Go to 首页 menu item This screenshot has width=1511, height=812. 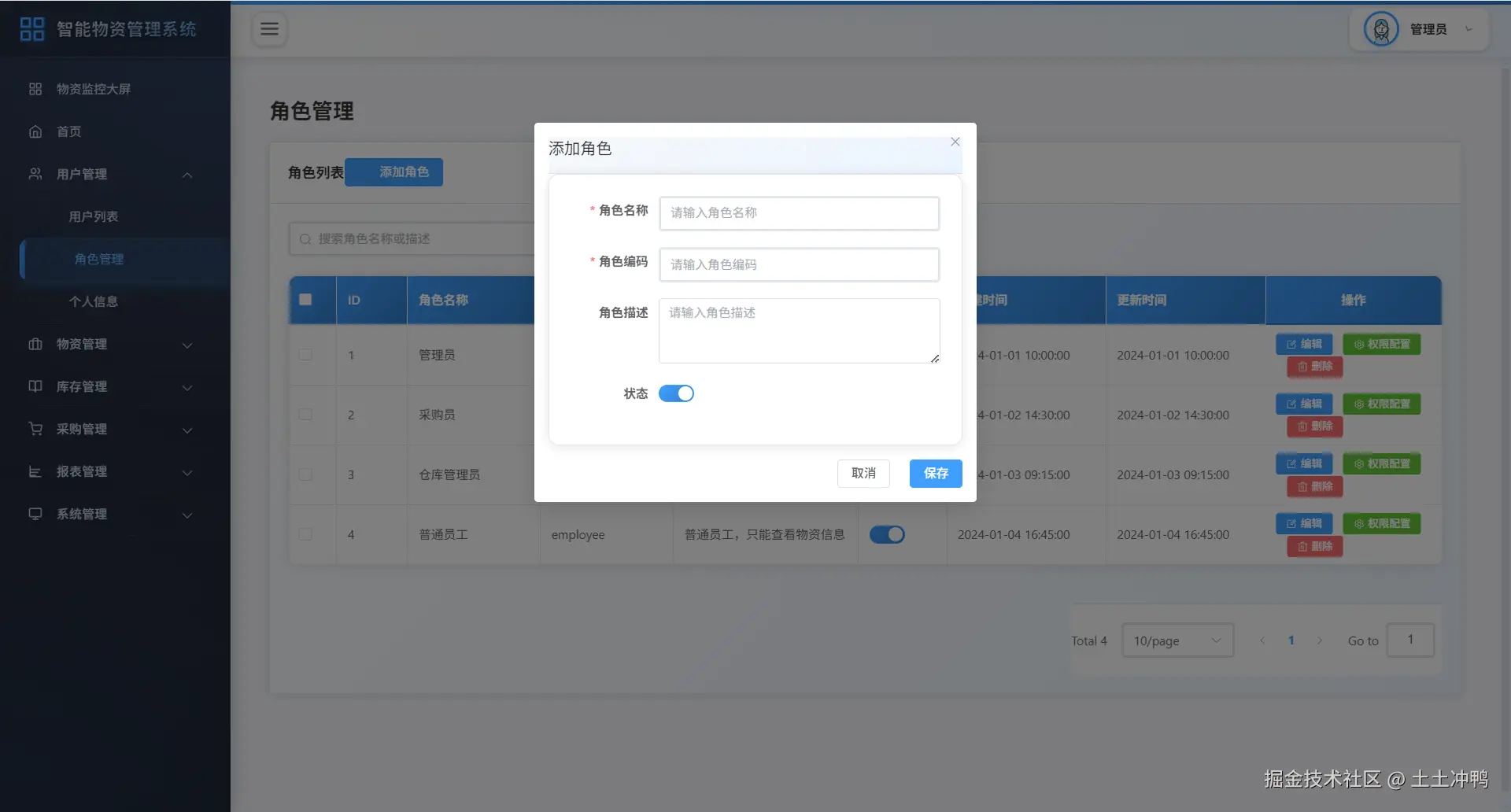coord(115,131)
